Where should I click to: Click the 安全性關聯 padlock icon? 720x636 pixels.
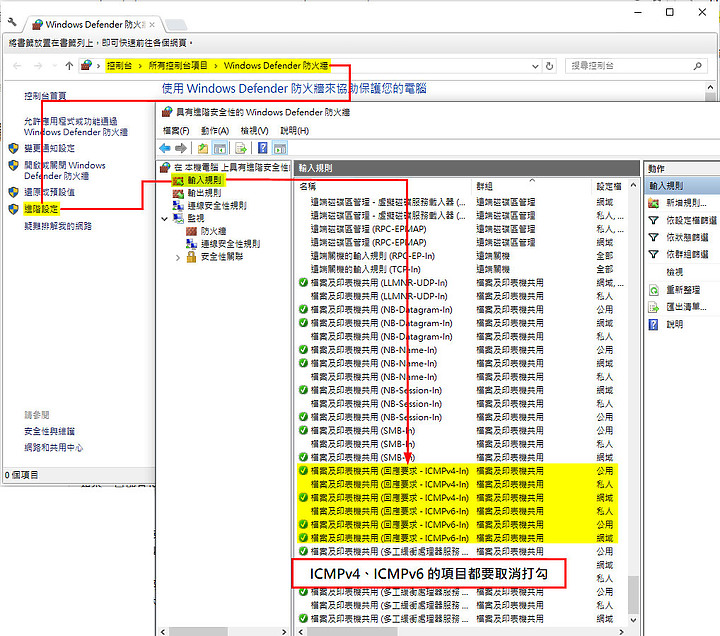pos(191,257)
